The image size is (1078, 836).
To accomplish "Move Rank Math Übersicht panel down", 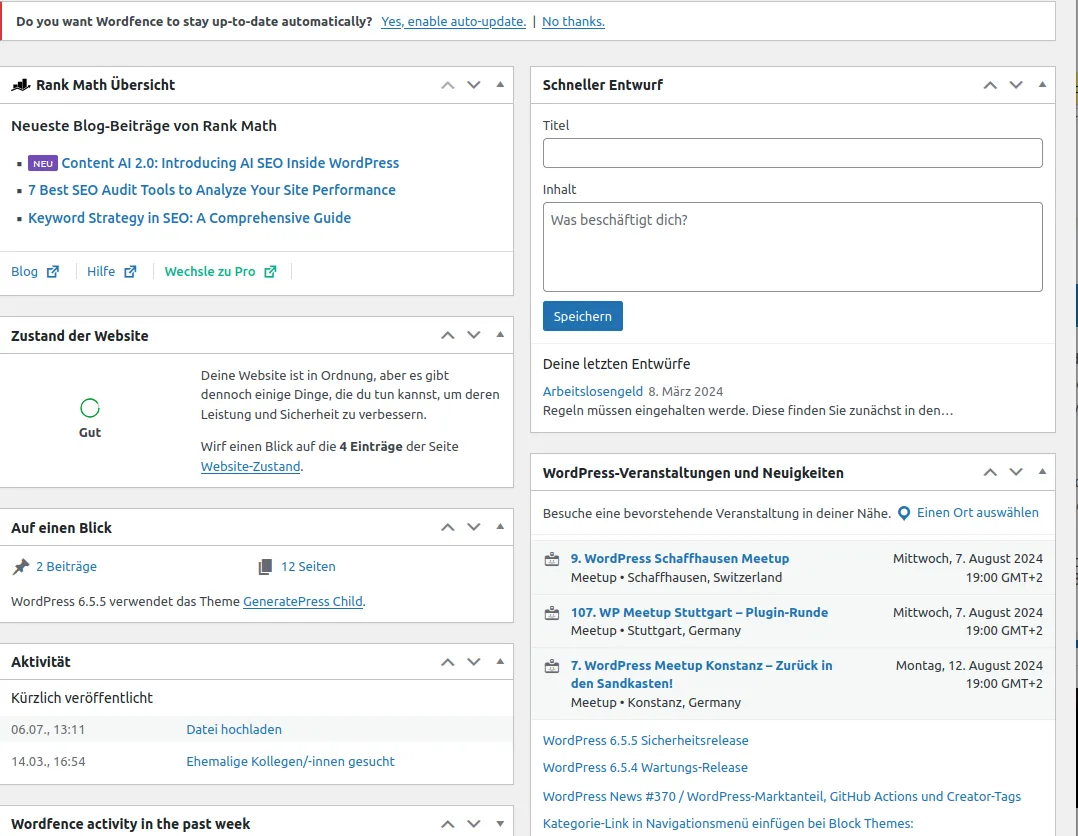I will click(x=474, y=85).
